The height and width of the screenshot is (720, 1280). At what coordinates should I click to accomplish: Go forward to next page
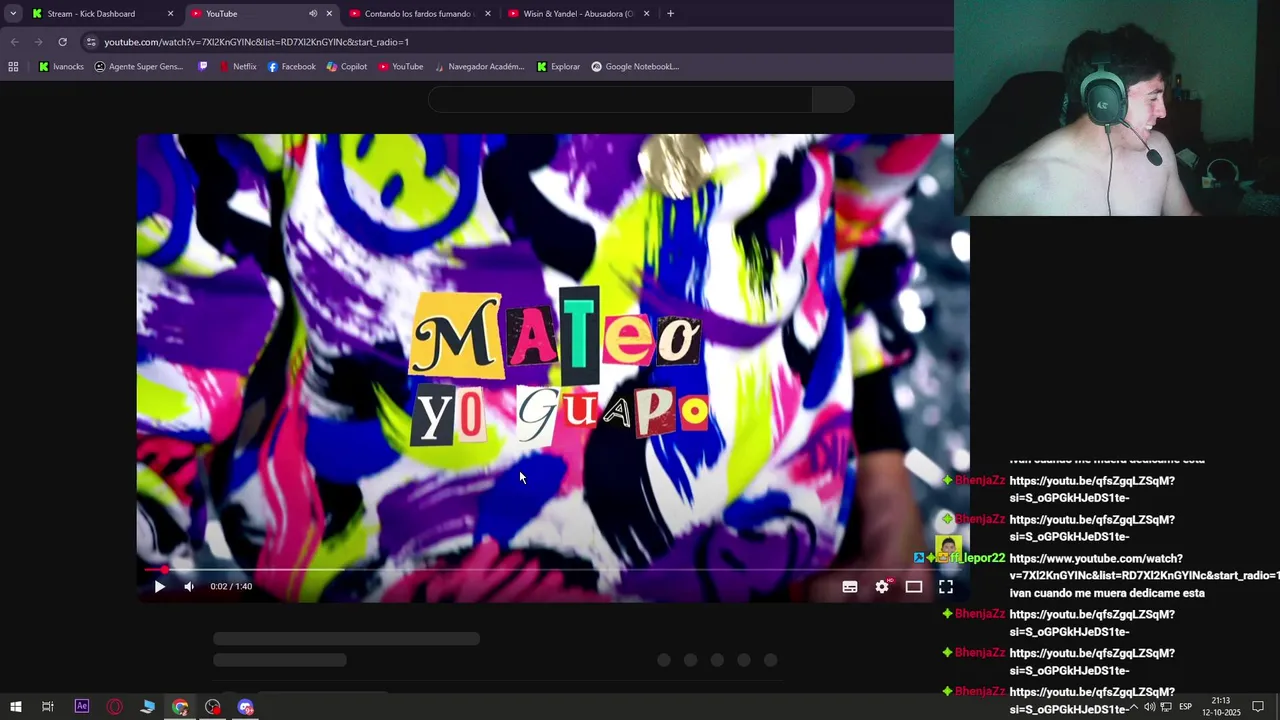pyautogui.click(x=38, y=42)
